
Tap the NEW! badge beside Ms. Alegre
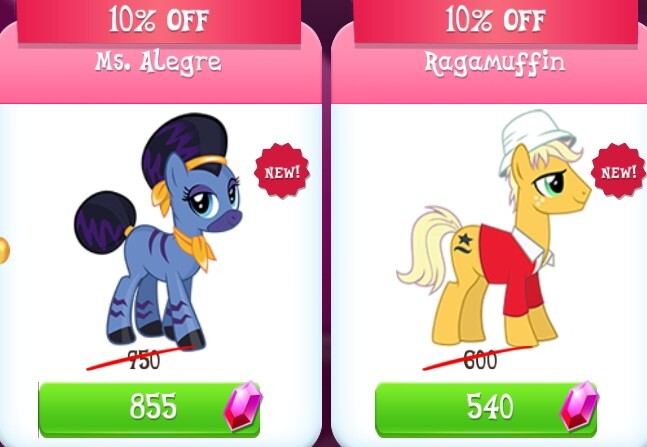(282, 171)
